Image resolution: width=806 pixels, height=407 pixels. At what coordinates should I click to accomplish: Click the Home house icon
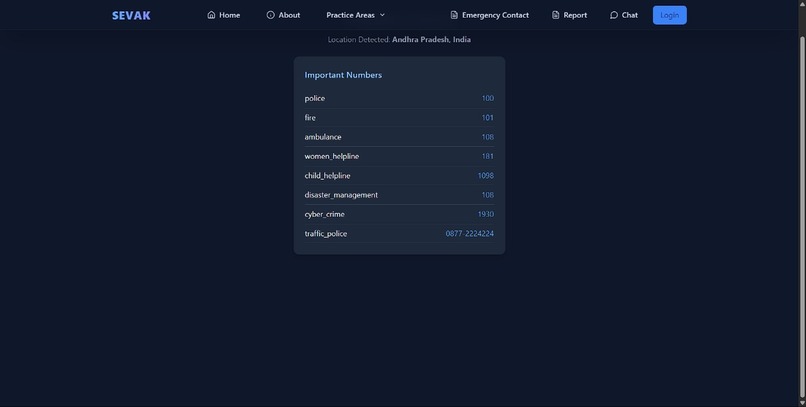211,15
